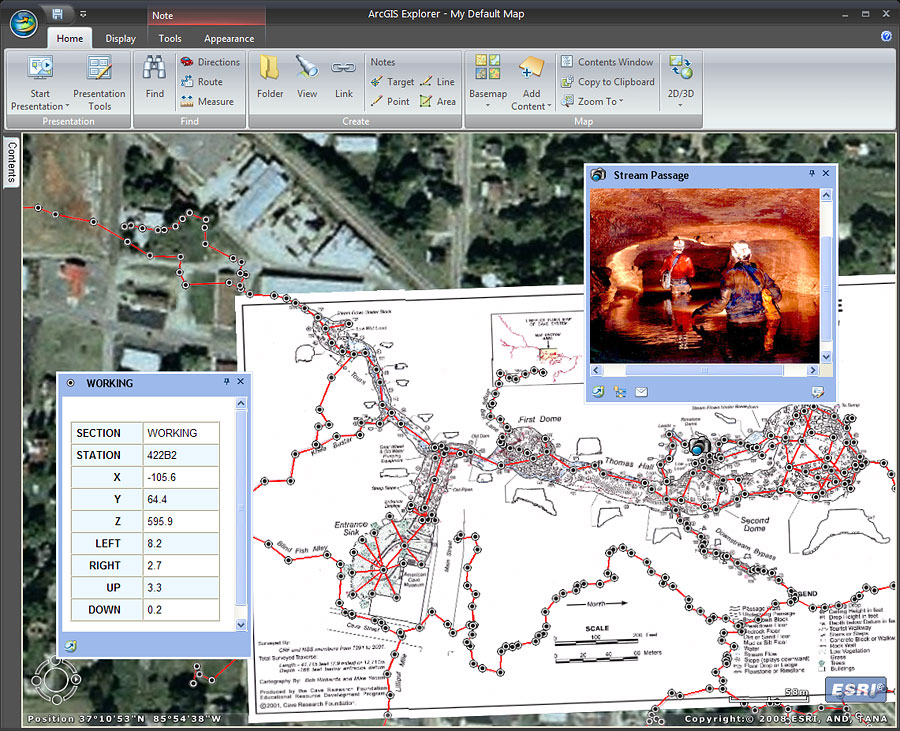Viewport: 900px width, 731px height.
Task: Click the target icon in WORKING popup title
Action: point(71,383)
